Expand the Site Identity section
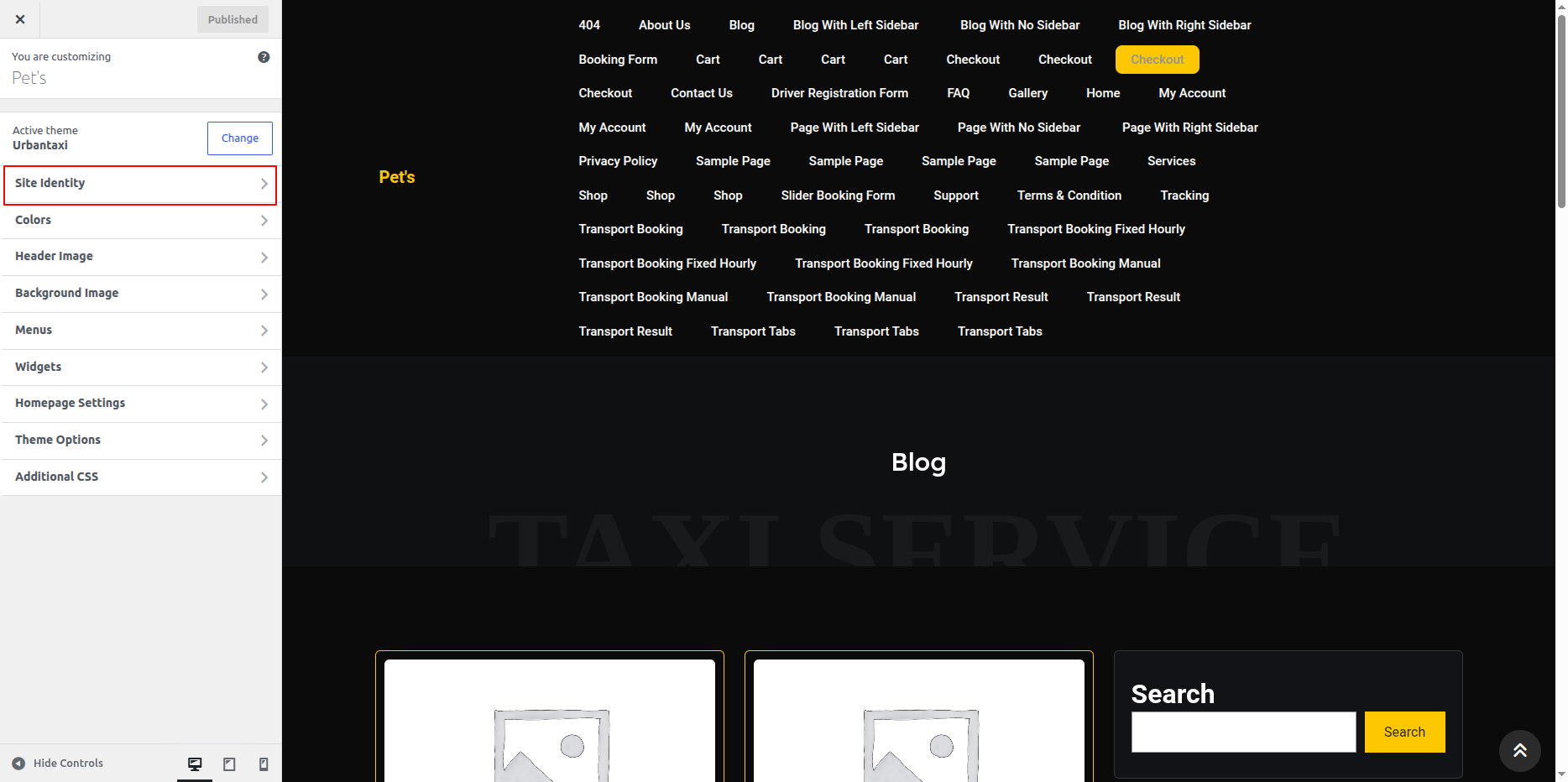This screenshot has height=782, width=1568. click(x=140, y=185)
